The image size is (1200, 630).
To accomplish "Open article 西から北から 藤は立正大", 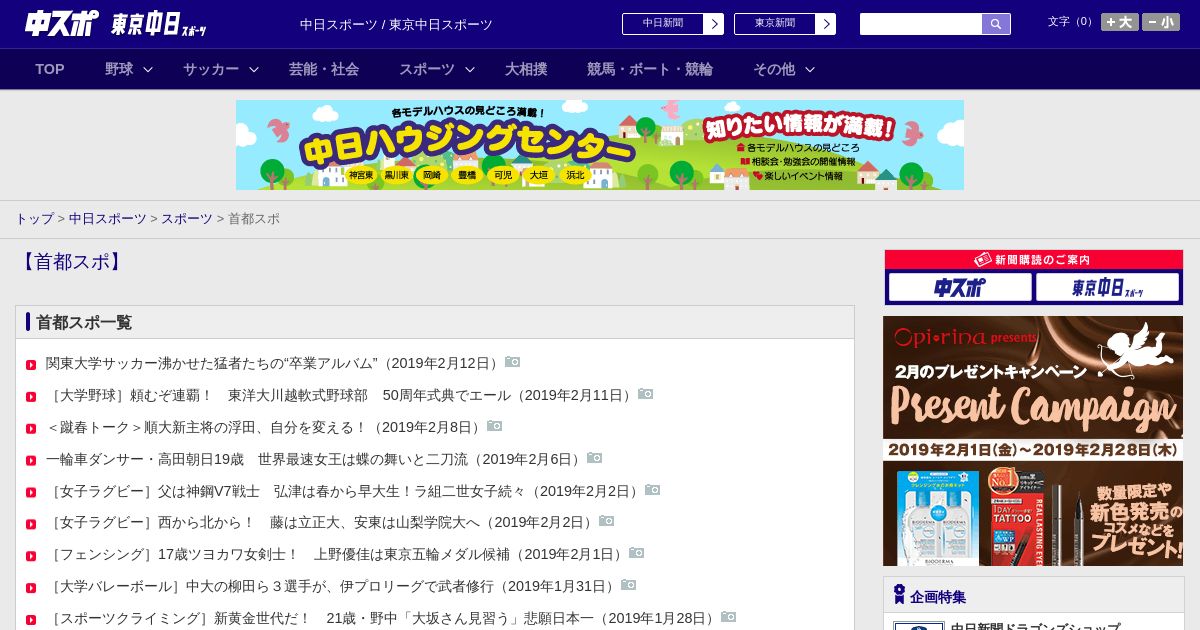I will click(x=320, y=522).
